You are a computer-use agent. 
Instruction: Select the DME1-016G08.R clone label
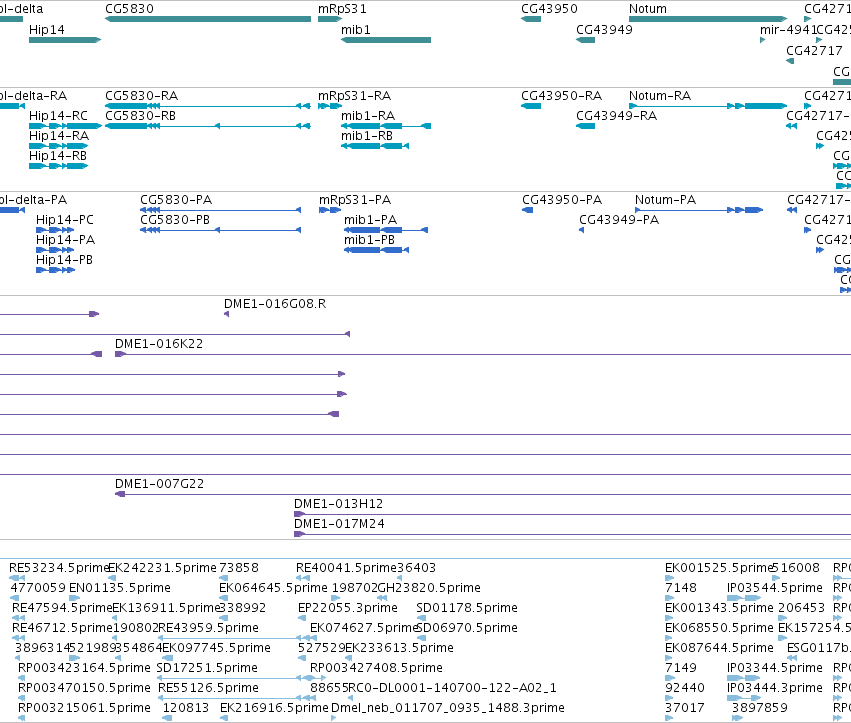pos(275,304)
